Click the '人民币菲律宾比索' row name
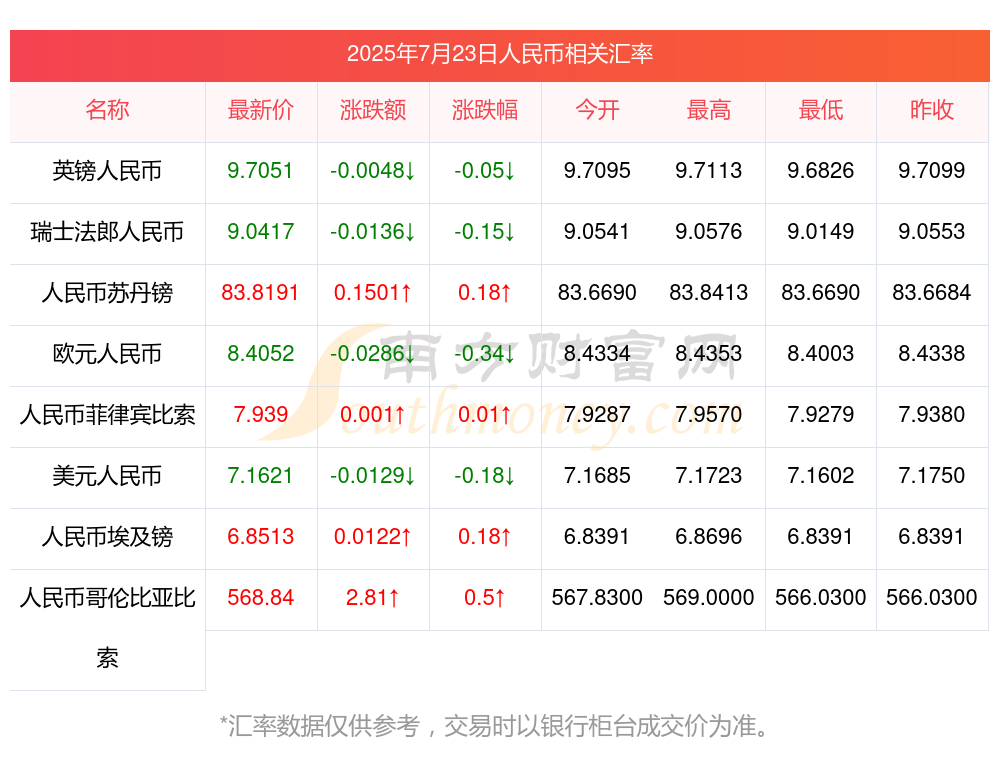Screen dimensions: 1000x757 (107, 415)
